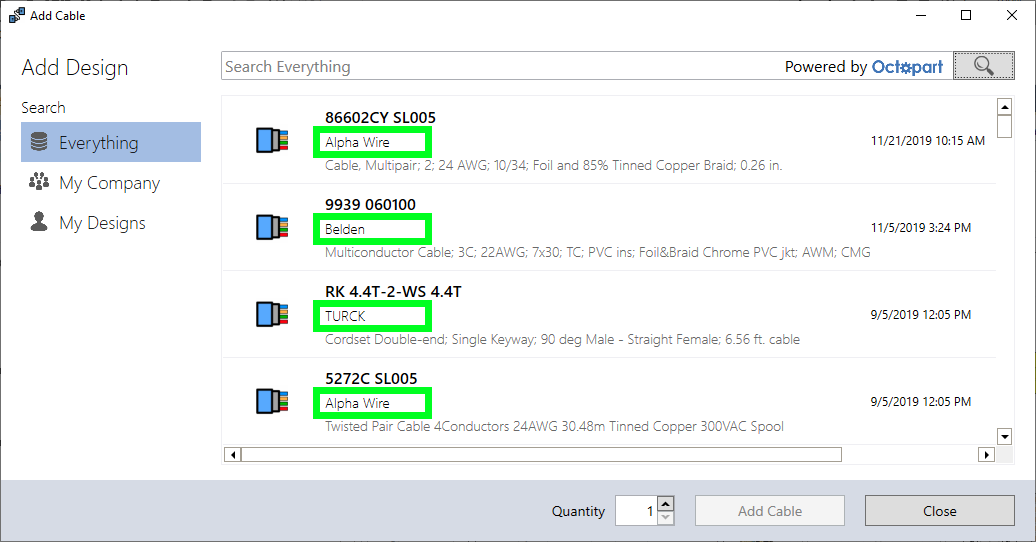Minimize the Add Cable window
This screenshot has height=542, width=1036.
[x=920, y=15]
